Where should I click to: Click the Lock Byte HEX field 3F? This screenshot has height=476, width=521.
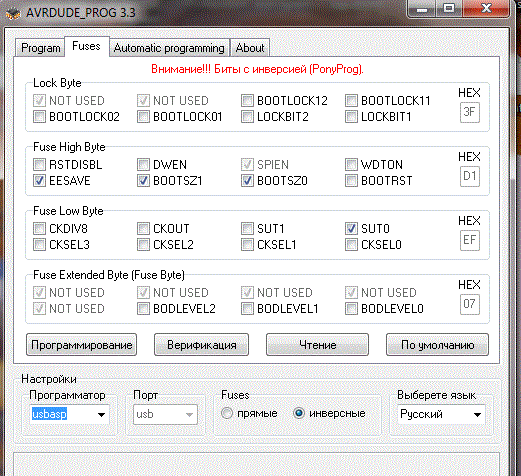(x=470, y=112)
